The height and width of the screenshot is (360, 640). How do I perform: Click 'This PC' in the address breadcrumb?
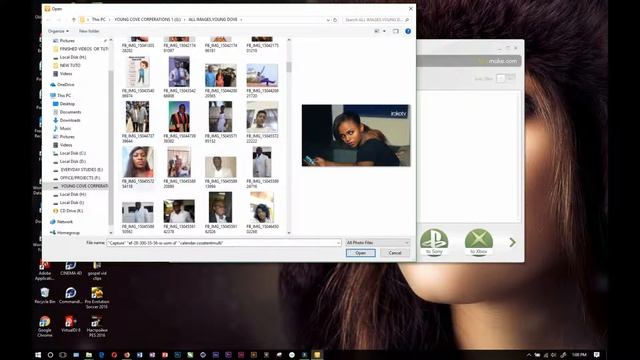point(98,20)
